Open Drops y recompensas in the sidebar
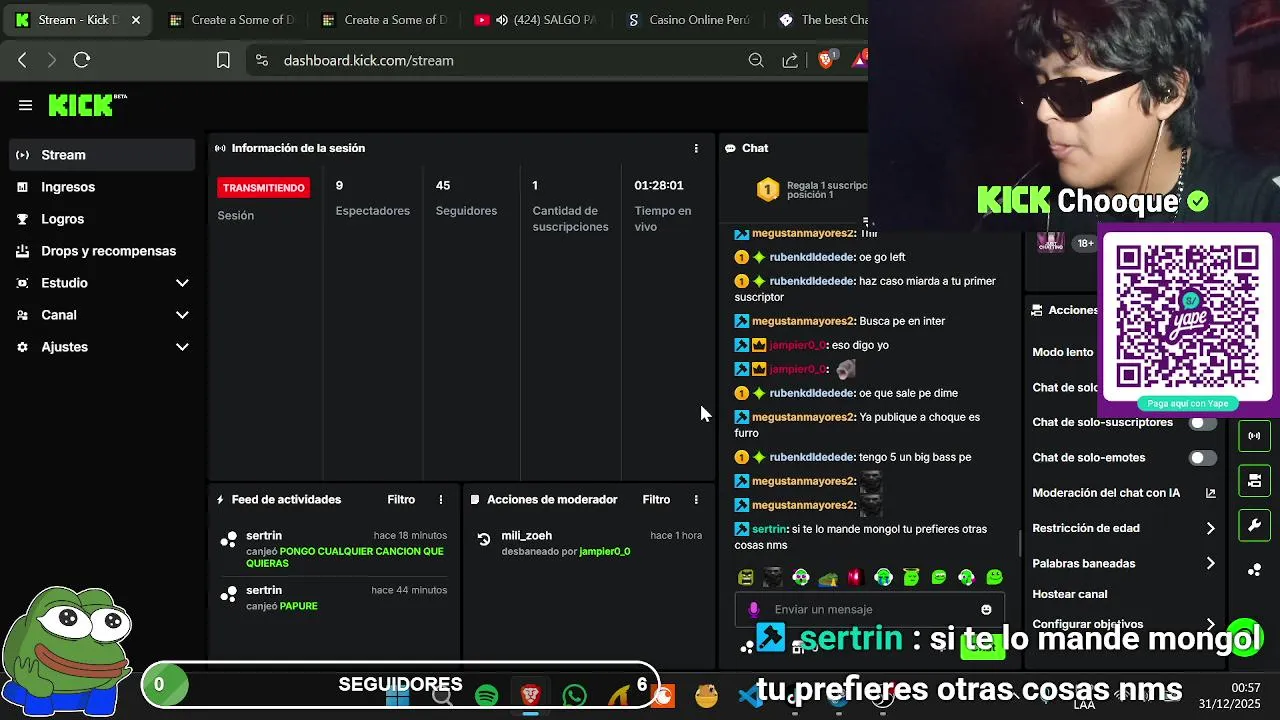 coord(102,251)
